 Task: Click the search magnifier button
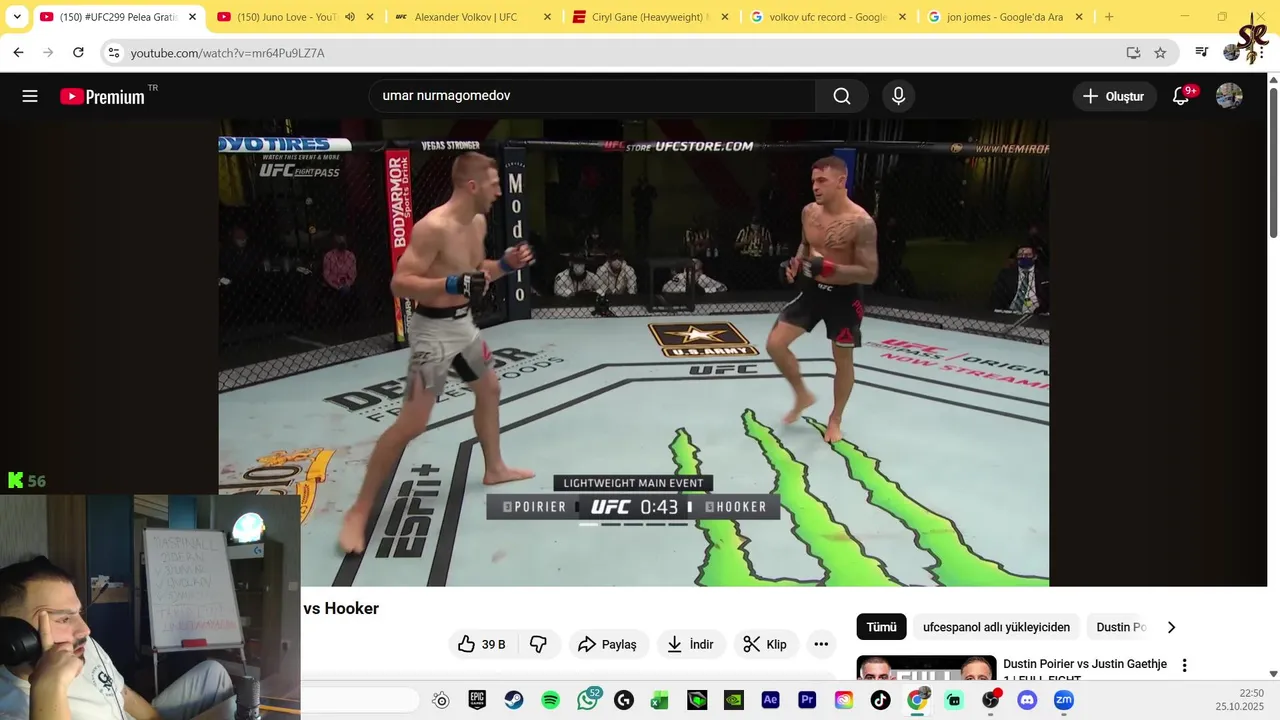coord(842,96)
